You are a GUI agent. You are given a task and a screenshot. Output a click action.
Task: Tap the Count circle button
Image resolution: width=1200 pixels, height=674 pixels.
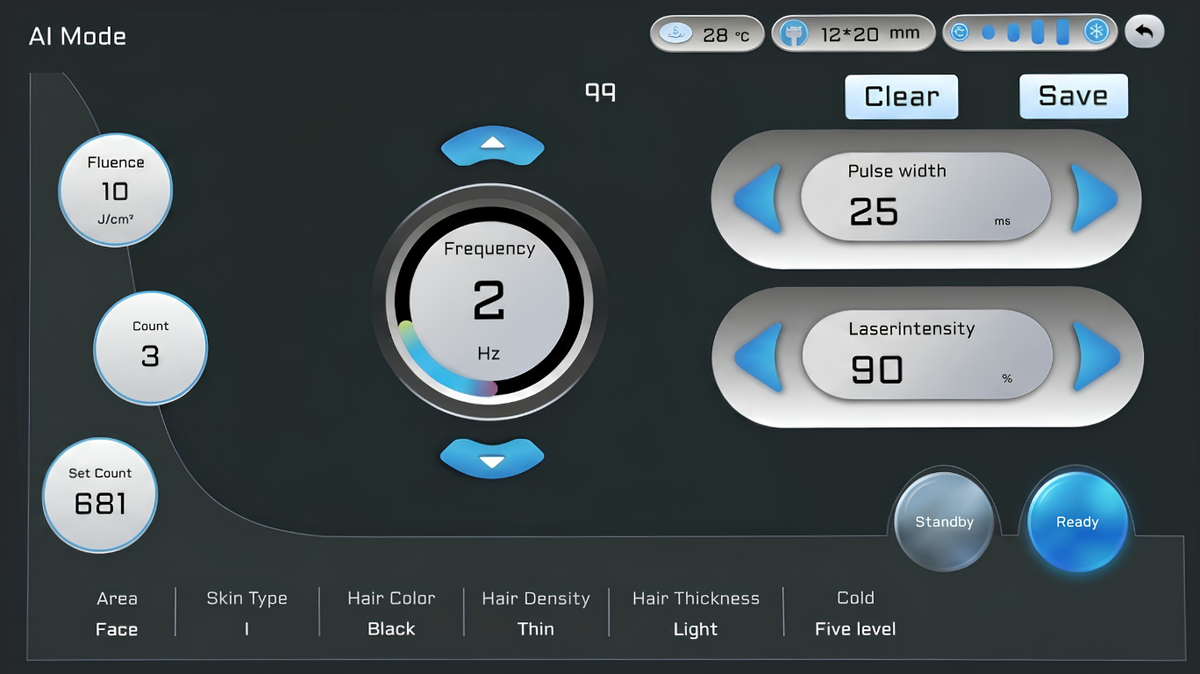[x=150, y=347]
